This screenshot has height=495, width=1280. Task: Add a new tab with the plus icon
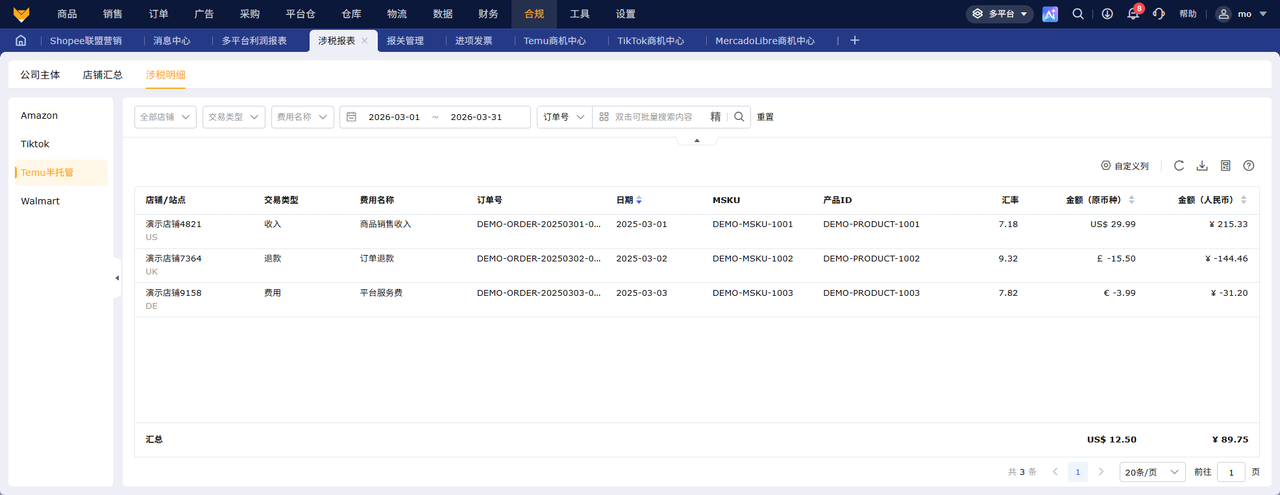point(854,41)
